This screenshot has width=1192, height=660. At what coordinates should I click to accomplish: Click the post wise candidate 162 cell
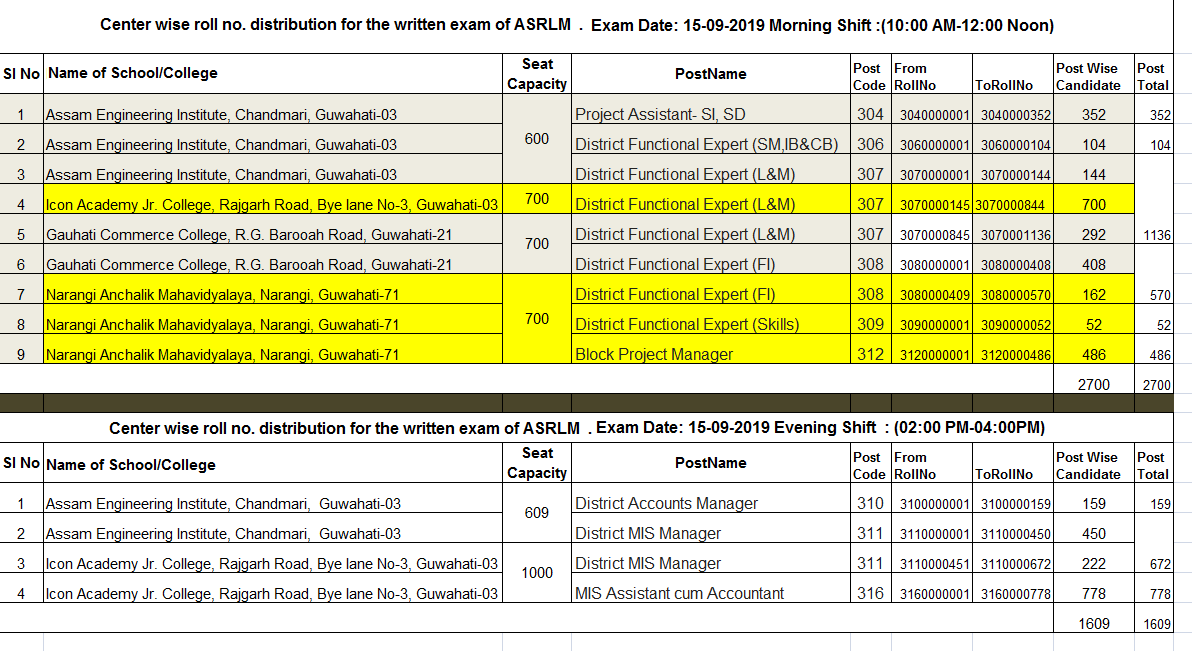(1094, 289)
